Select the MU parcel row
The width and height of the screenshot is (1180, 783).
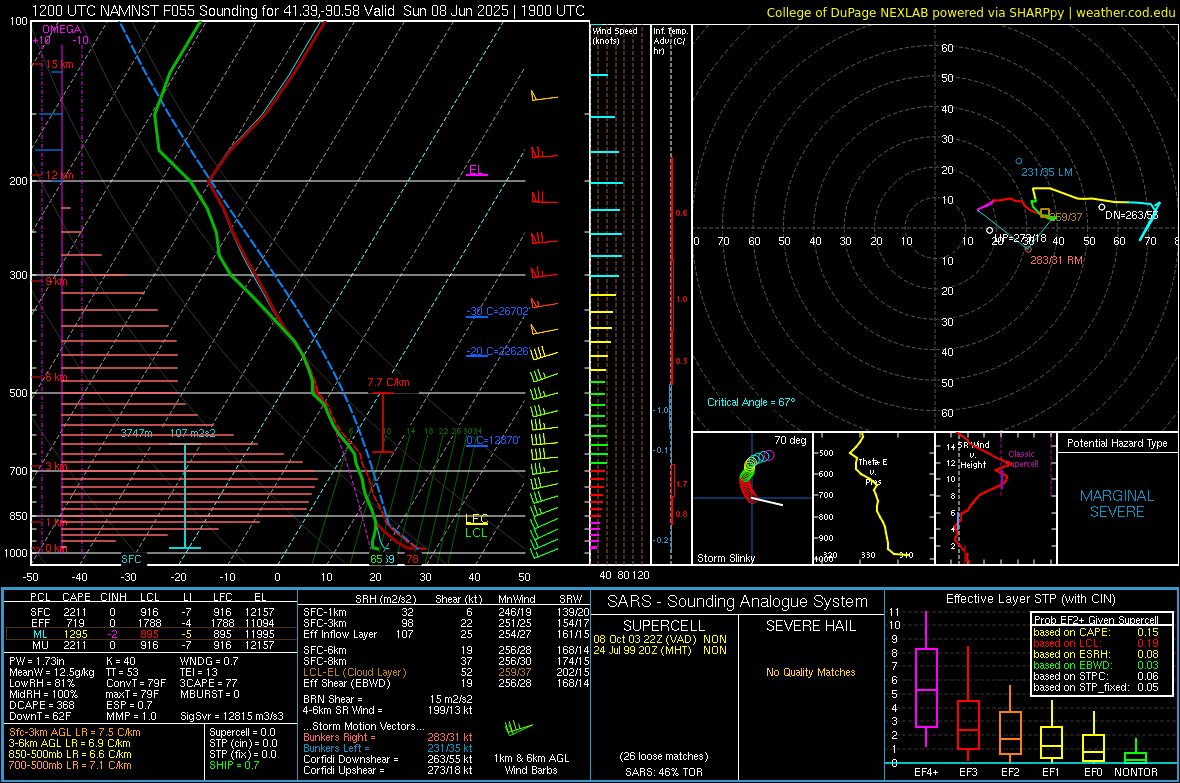[x=151, y=645]
